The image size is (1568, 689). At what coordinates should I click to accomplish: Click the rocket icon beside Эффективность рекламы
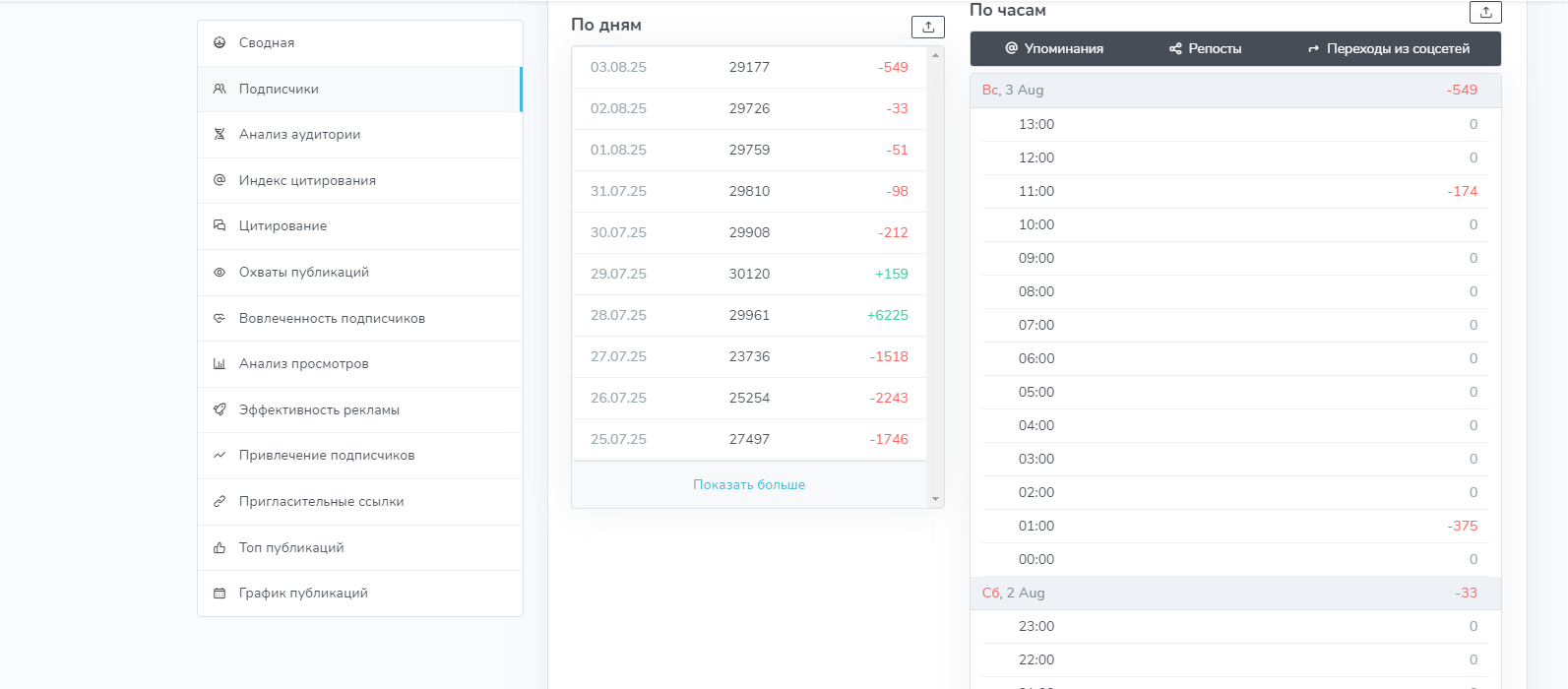click(x=220, y=409)
